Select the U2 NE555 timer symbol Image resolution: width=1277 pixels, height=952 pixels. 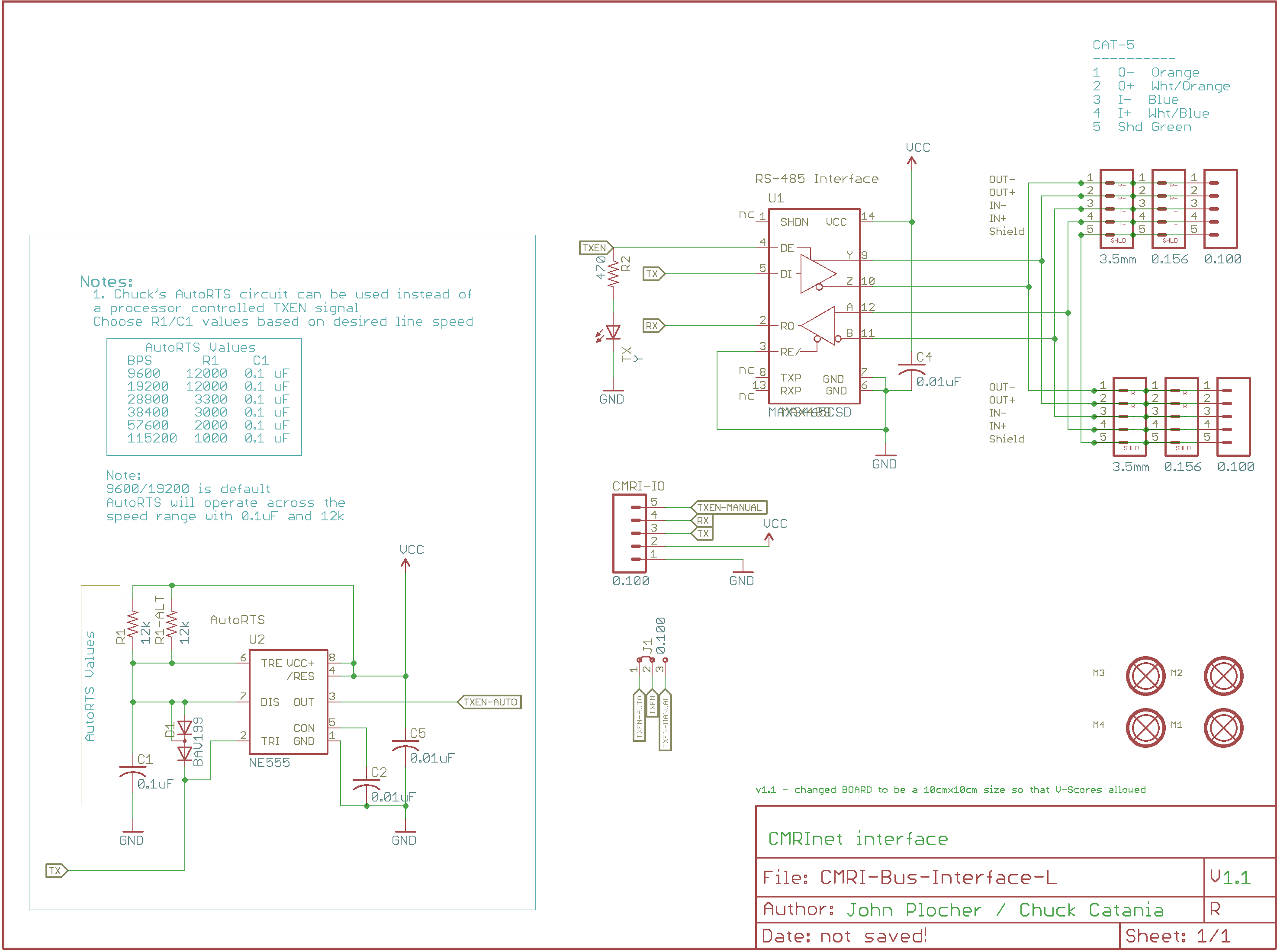click(288, 701)
